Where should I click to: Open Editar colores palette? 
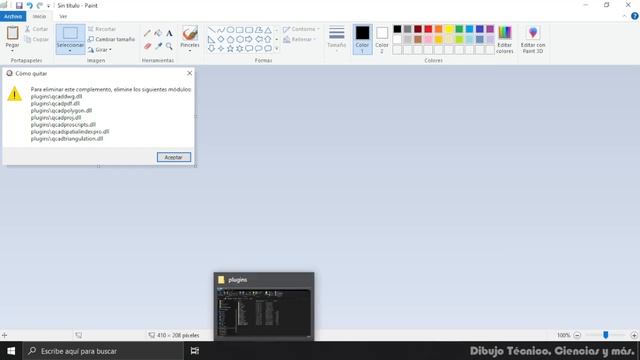504,39
